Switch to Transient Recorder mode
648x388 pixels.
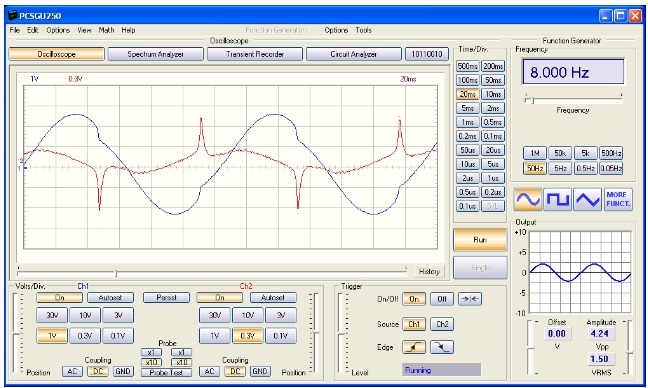[255, 54]
